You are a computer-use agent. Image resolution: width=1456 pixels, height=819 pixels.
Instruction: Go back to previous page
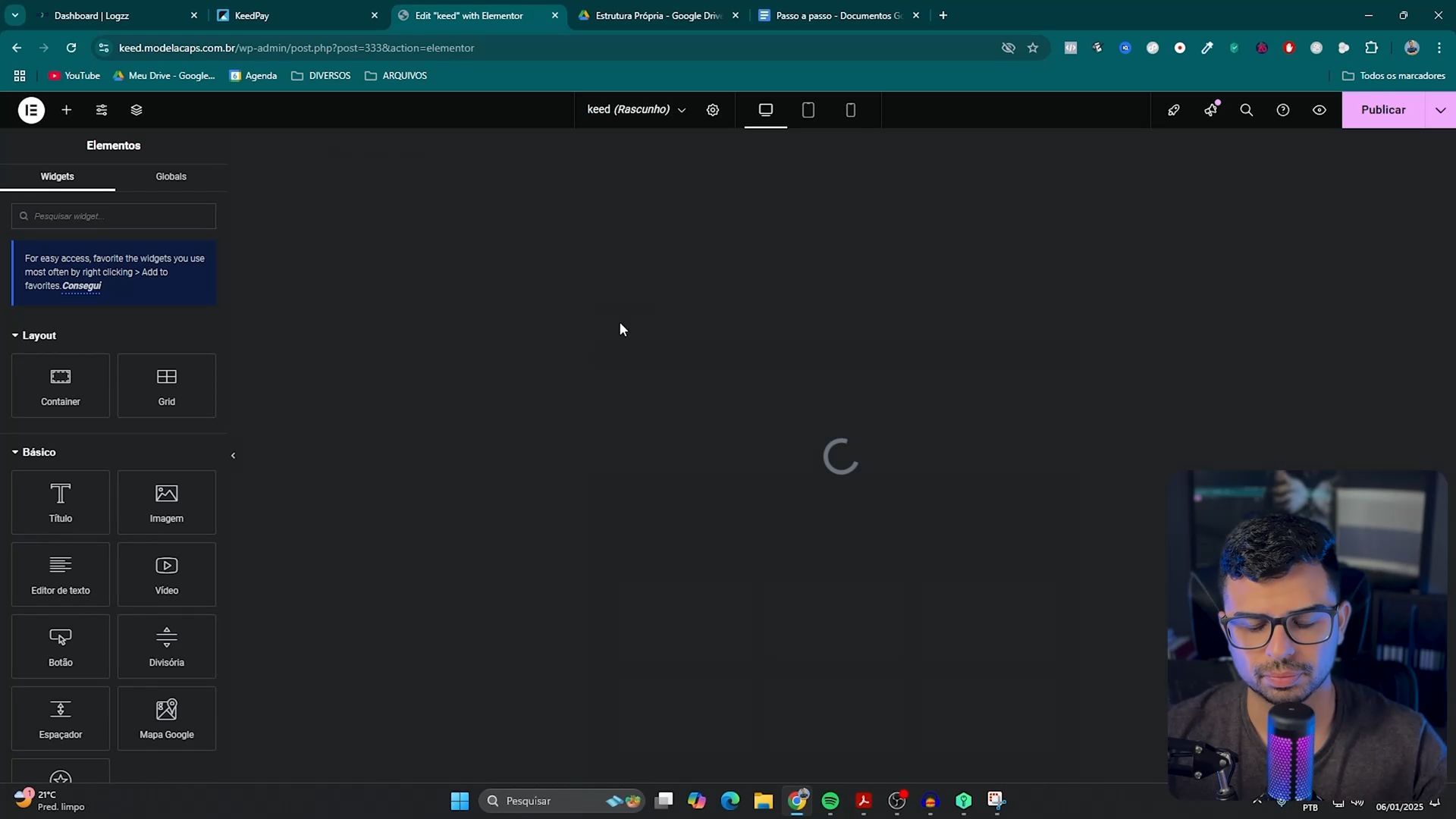point(17,48)
